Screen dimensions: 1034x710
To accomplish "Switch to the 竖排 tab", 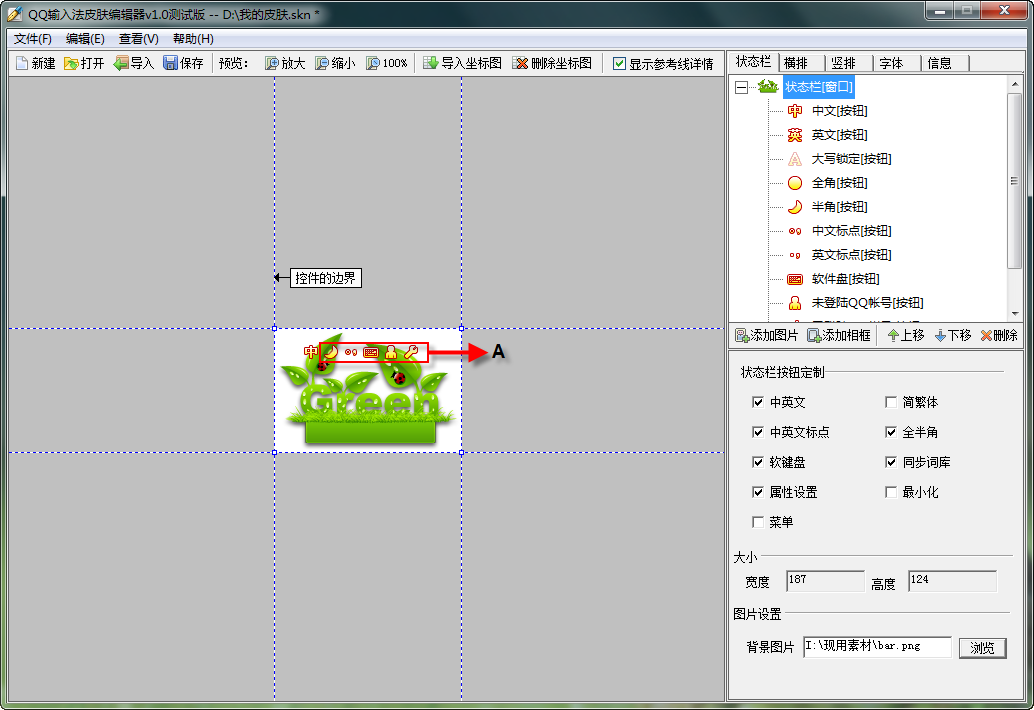I will 849,63.
